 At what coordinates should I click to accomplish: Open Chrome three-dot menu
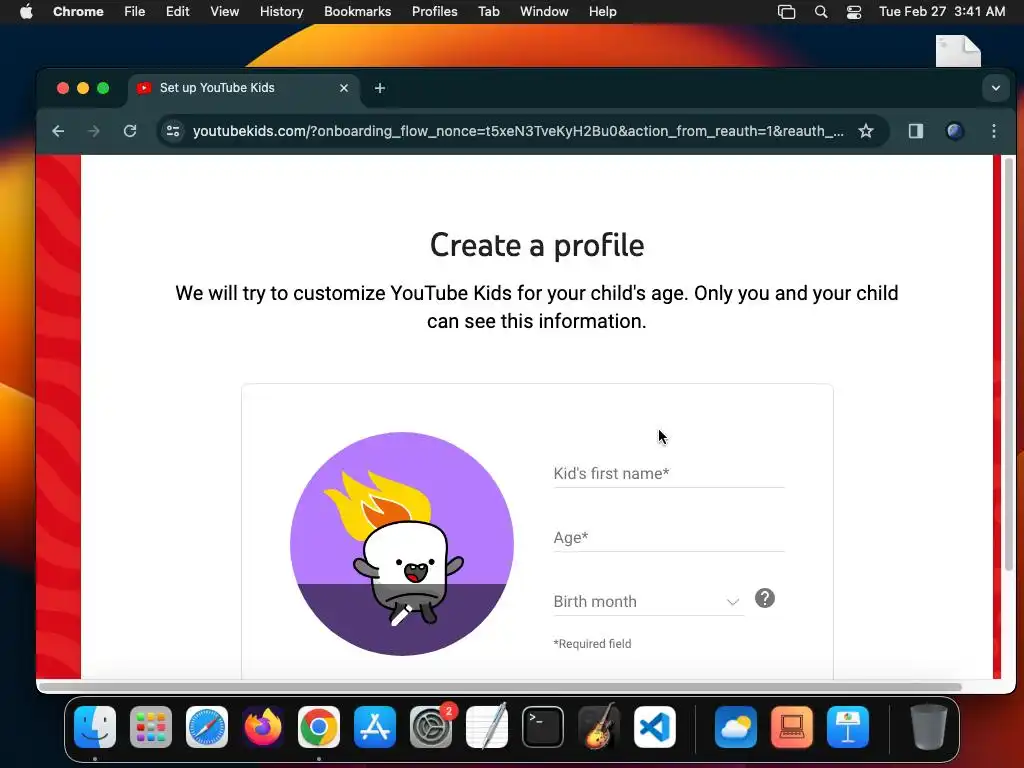tap(993, 131)
